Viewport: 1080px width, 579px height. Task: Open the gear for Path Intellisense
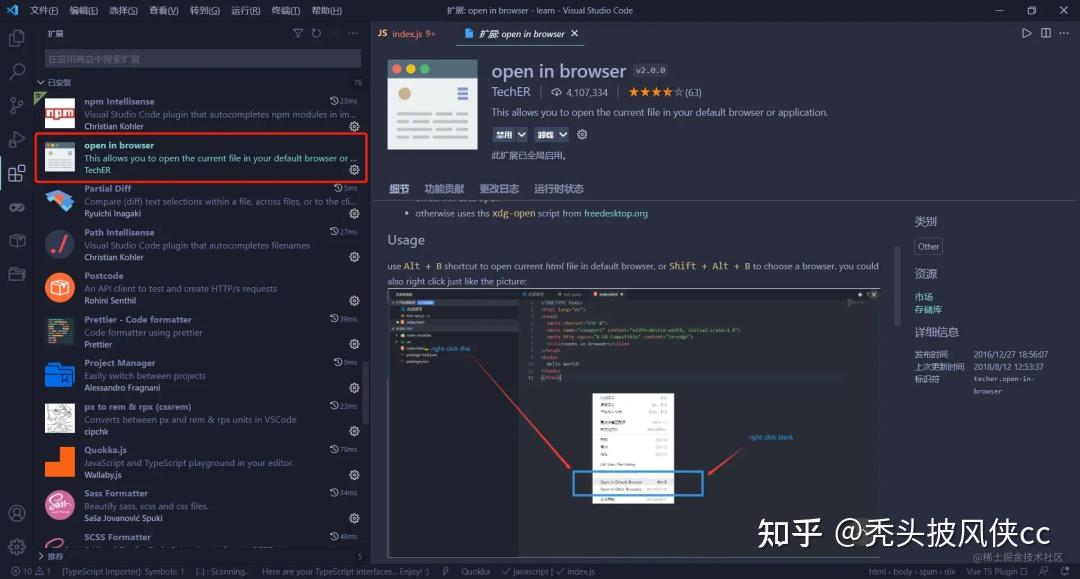354,257
